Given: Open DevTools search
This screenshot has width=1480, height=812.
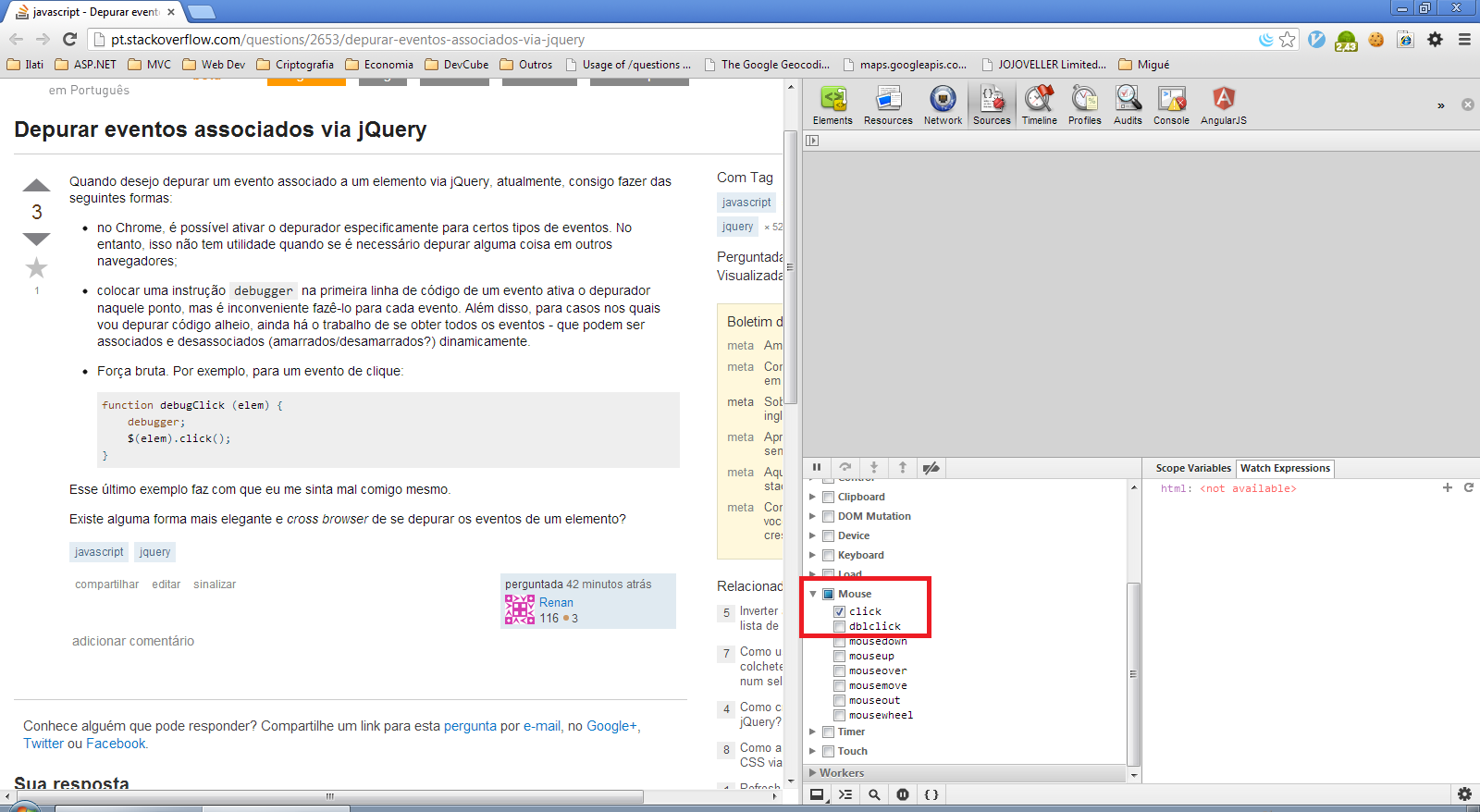Looking at the screenshot, I should (874, 794).
